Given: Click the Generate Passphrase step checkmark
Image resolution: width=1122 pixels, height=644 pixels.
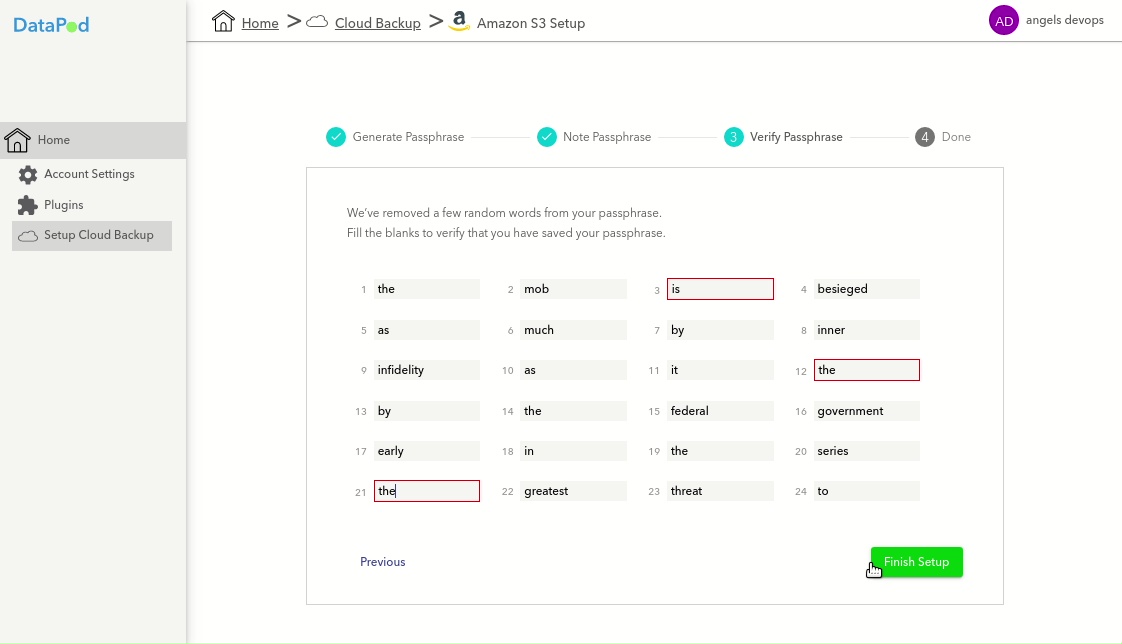Looking at the screenshot, I should [x=336, y=137].
